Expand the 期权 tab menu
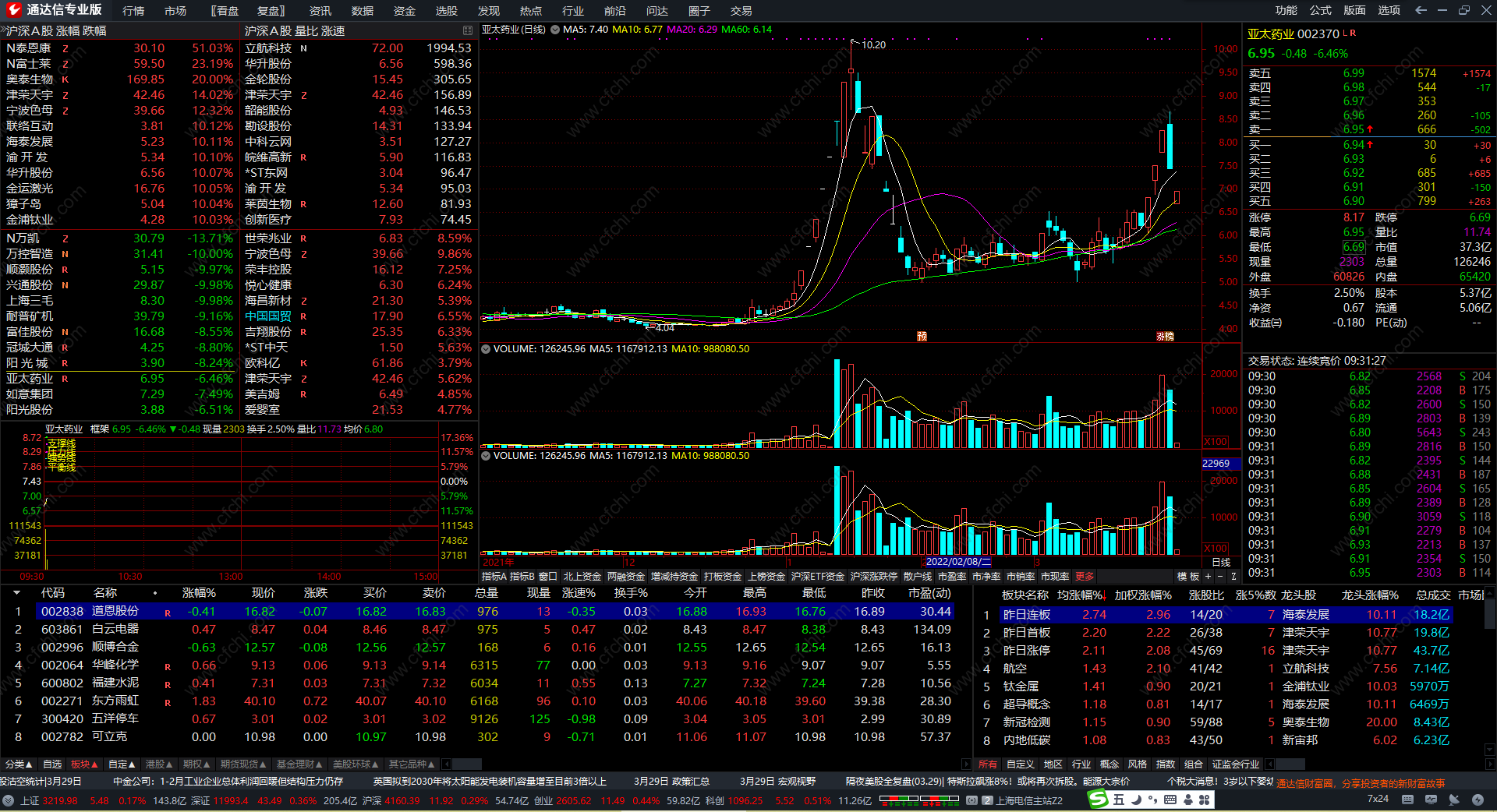This screenshot has width=1497, height=812. pyautogui.click(x=196, y=764)
